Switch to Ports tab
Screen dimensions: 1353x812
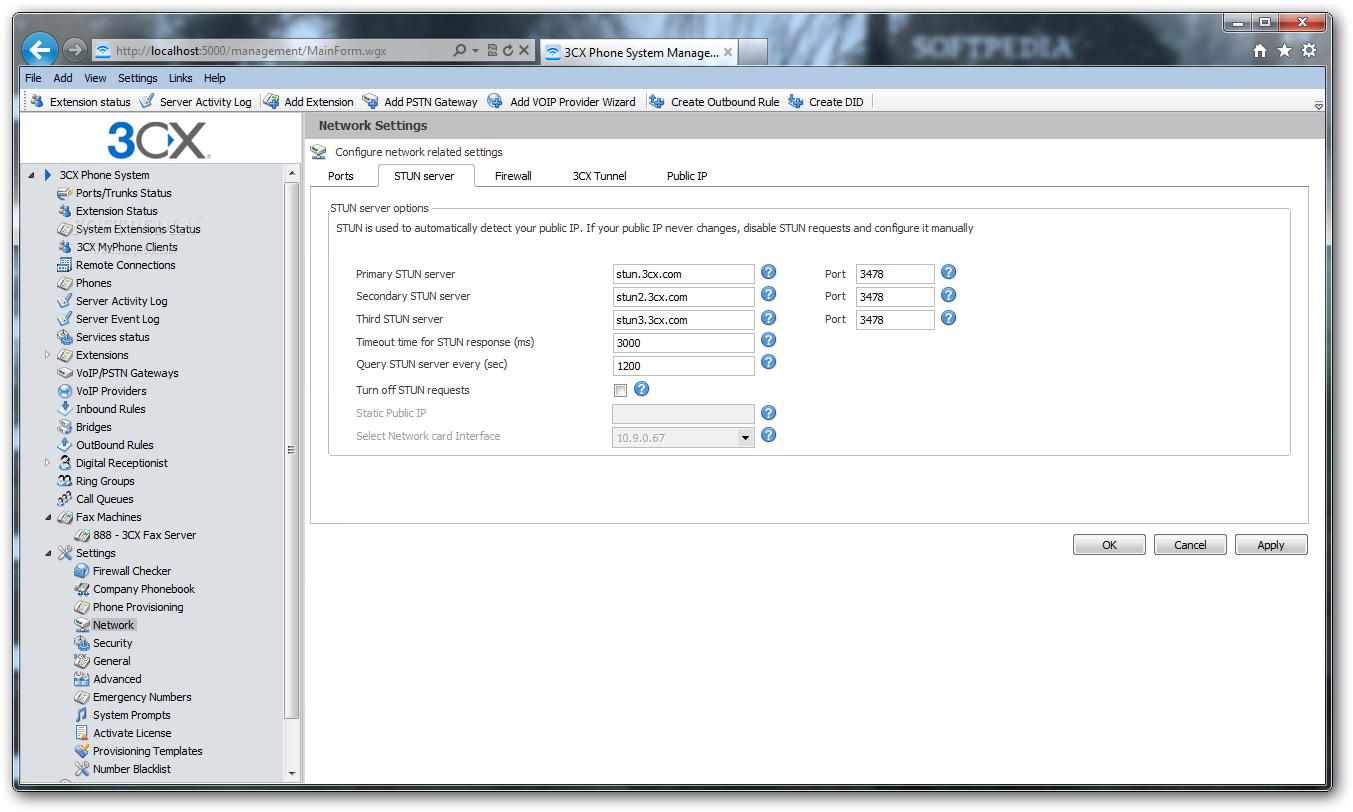tap(341, 176)
